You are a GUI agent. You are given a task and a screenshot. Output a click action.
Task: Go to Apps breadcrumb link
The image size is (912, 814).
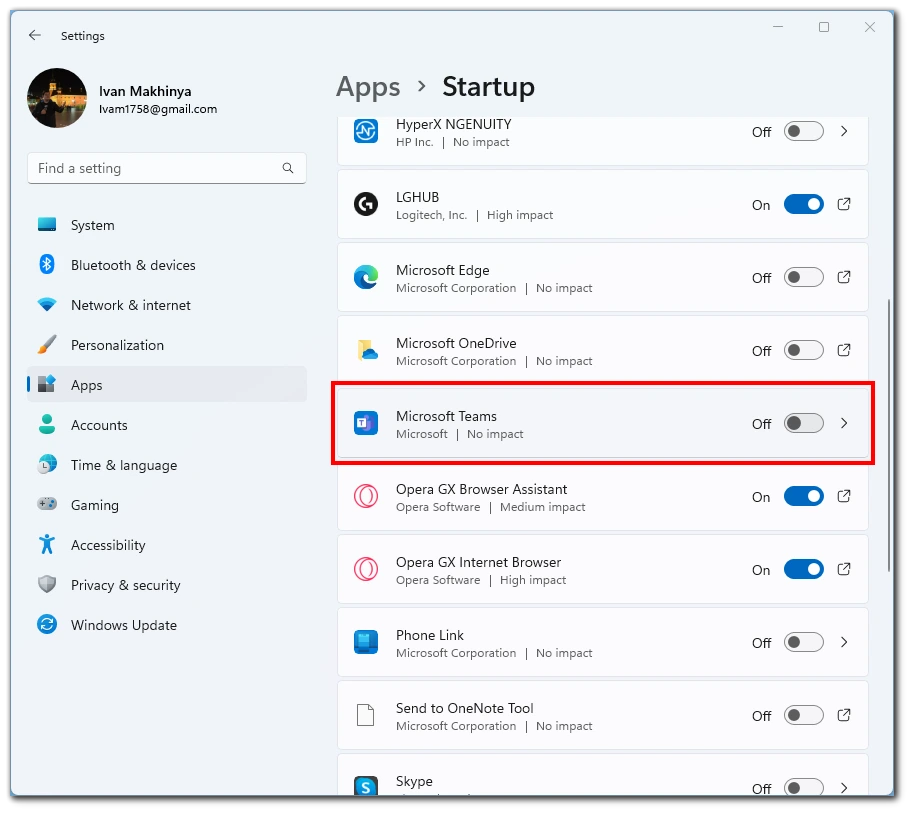pos(368,88)
